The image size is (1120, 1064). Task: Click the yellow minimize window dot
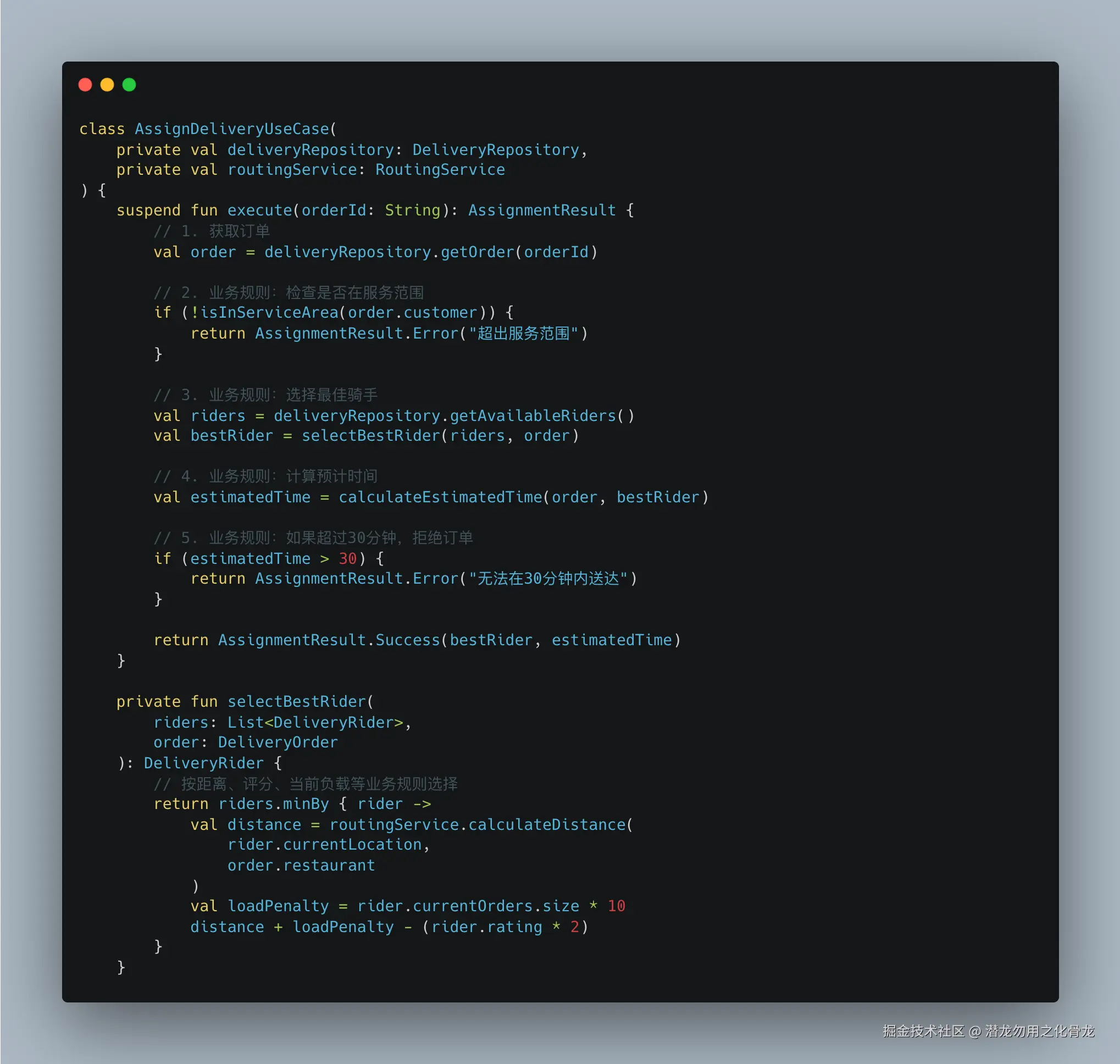107,85
